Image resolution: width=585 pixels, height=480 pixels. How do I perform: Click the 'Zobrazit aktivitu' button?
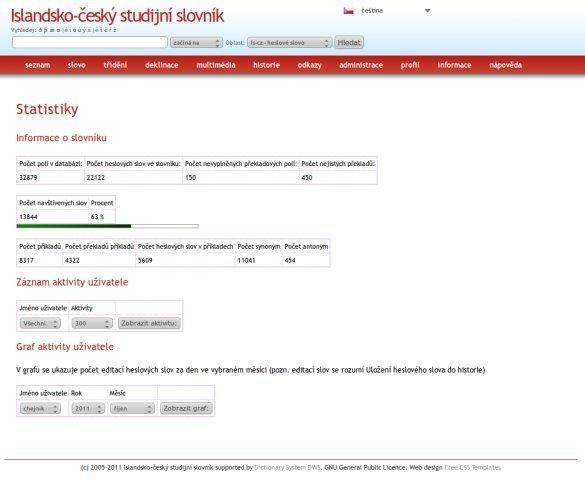[x=149, y=323]
